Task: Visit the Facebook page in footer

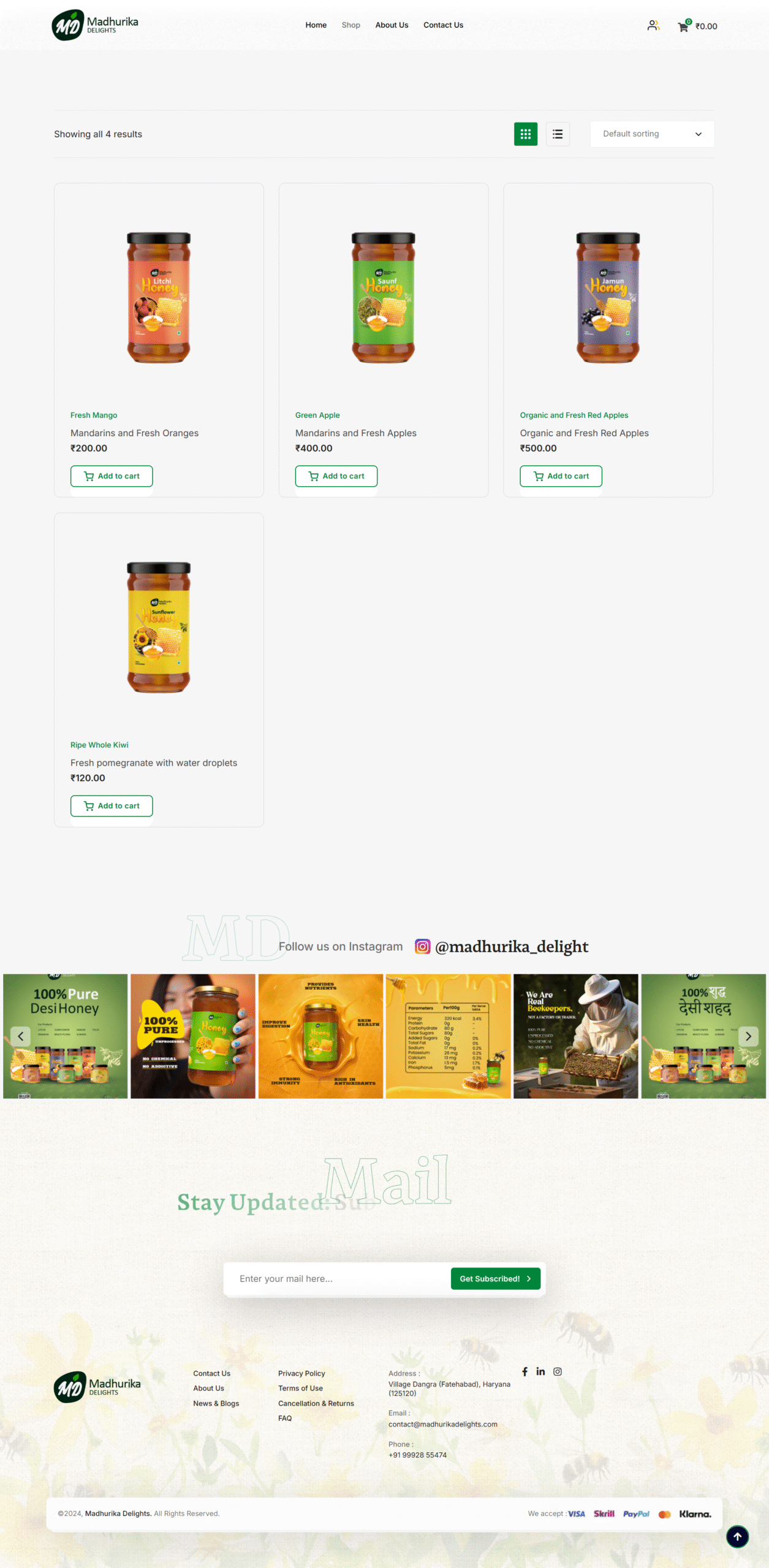Action: point(525,1371)
